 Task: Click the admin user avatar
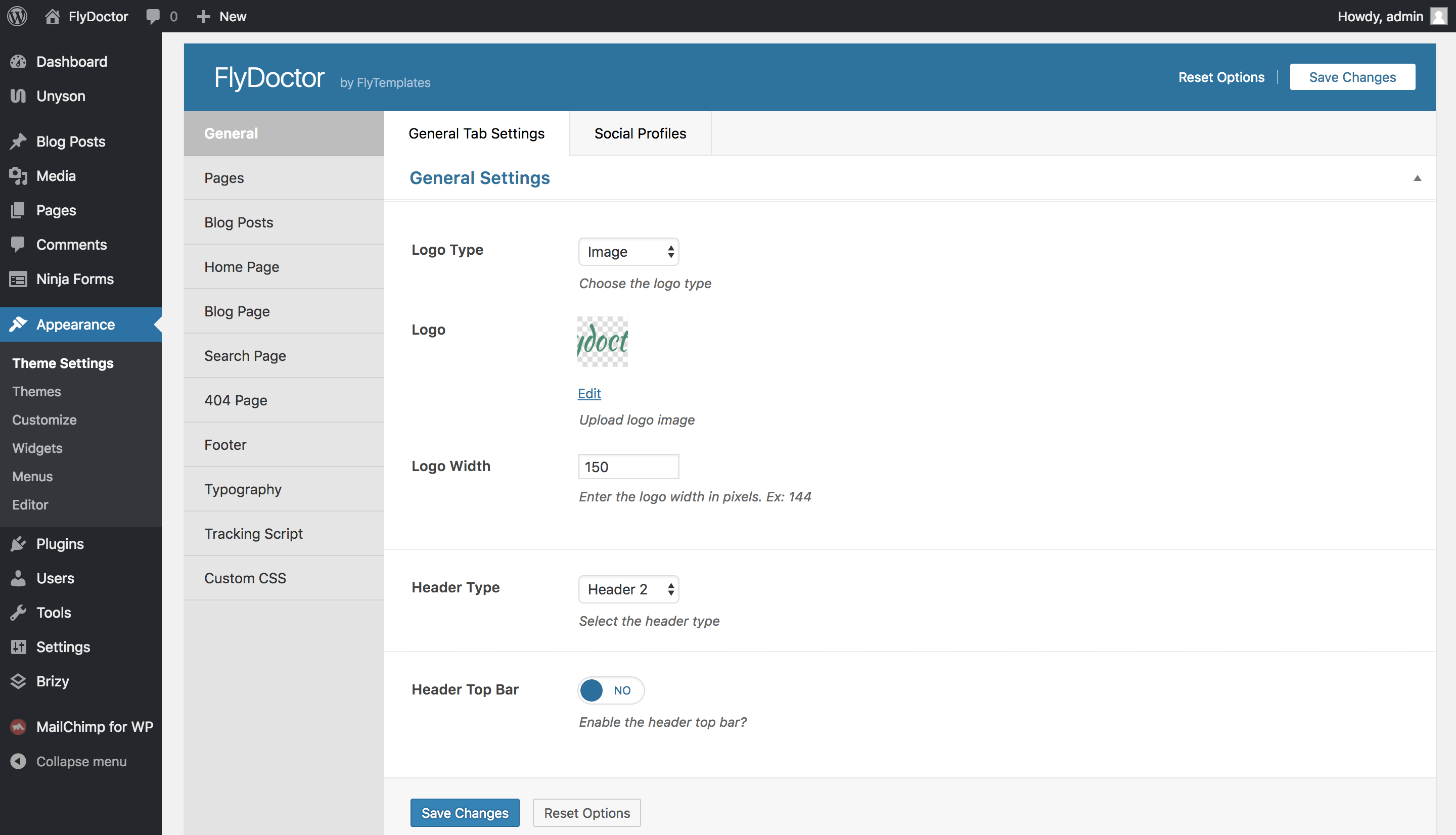(1438, 16)
